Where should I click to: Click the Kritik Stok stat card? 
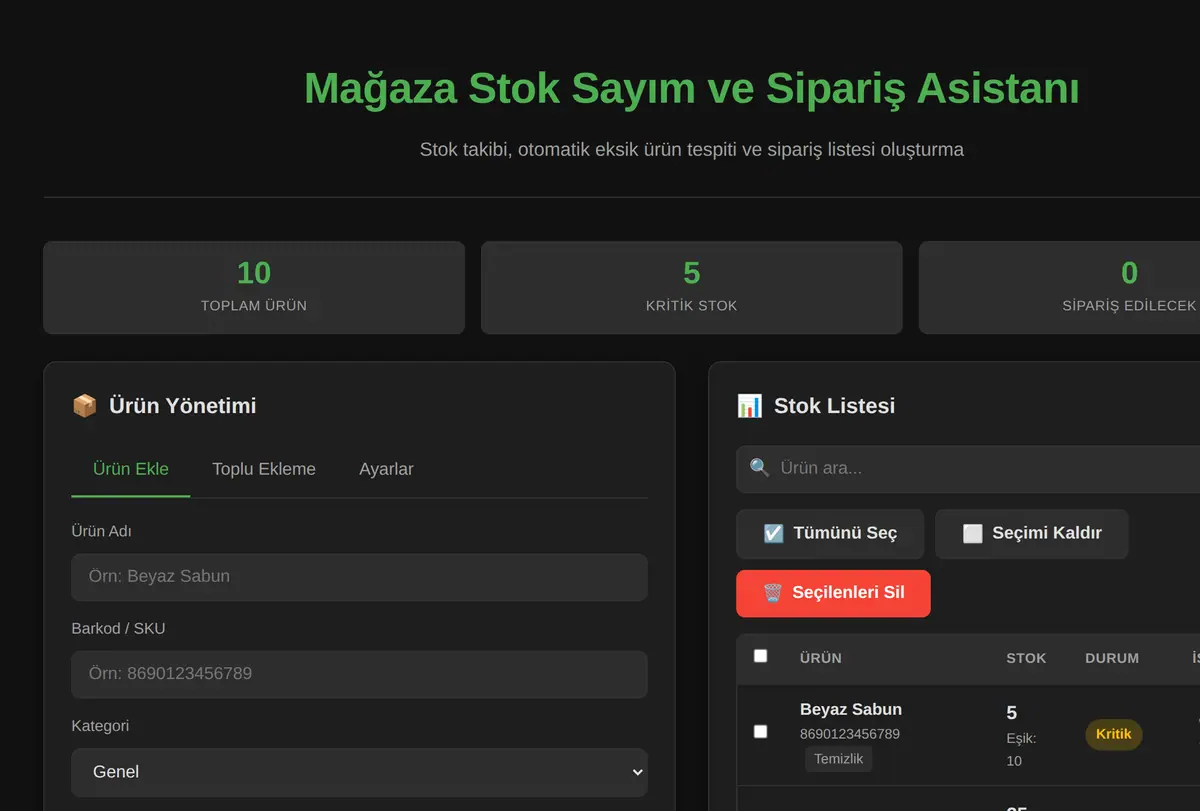pyautogui.click(x=691, y=287)
